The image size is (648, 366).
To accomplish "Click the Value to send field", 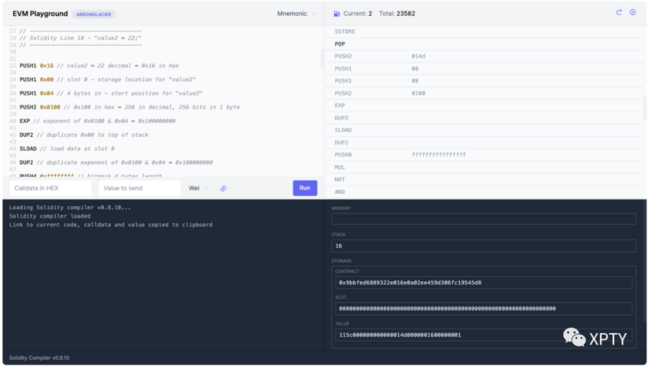I will [140, 188].
